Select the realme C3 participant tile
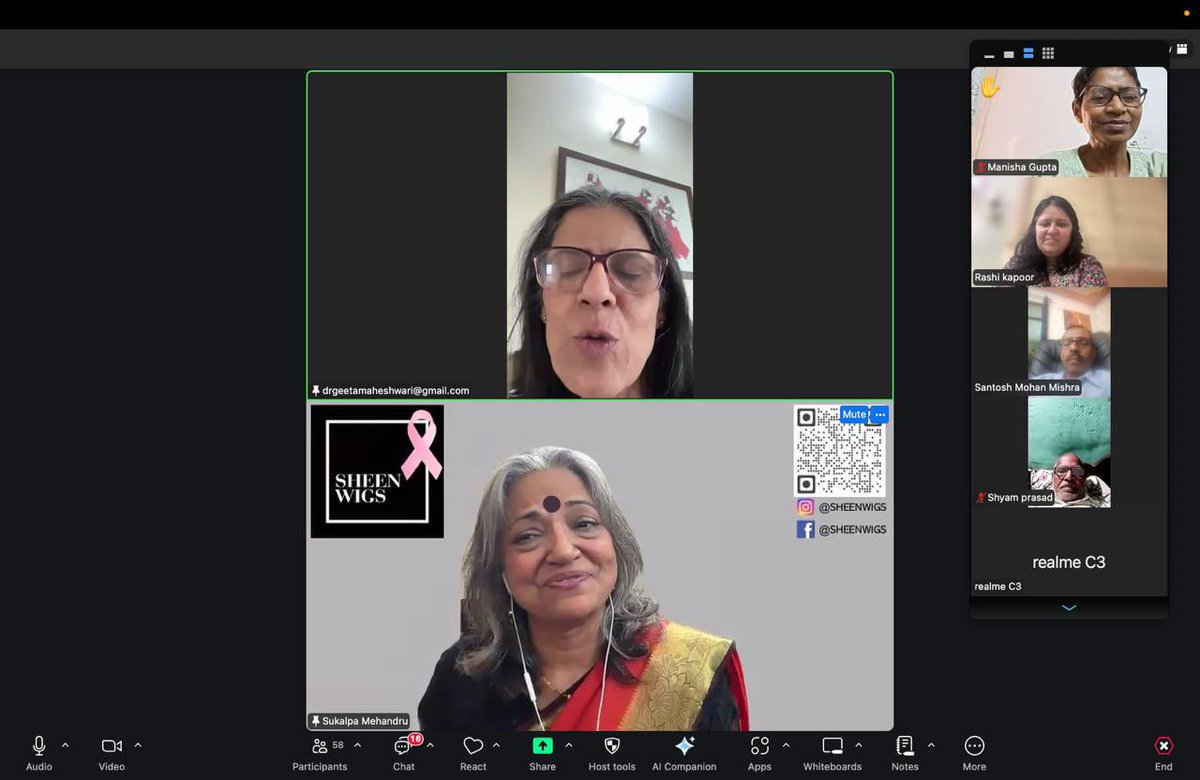 1069,552
